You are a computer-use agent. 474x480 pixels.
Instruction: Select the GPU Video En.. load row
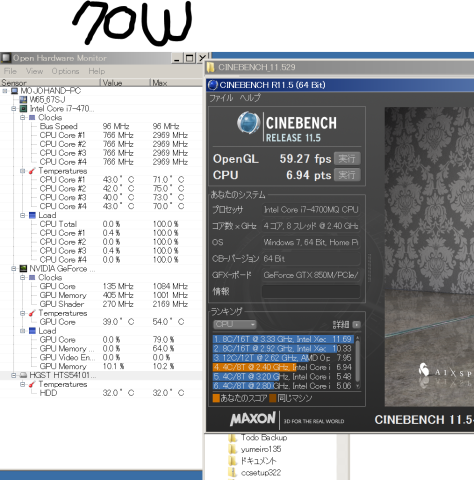[x=101, y=357]
